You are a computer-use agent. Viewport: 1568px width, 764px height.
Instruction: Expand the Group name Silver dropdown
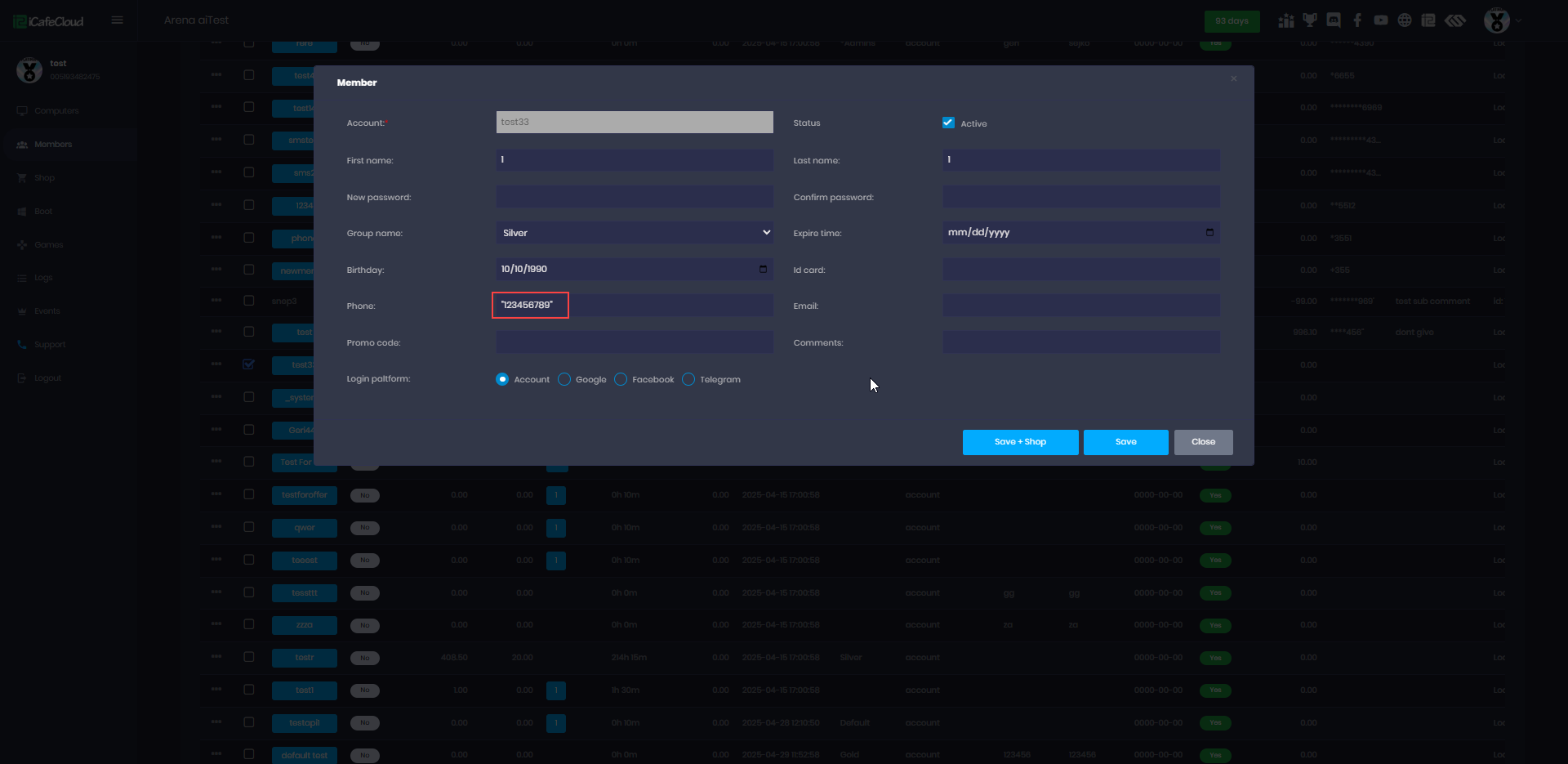pyautogui.click(x=635, y=233)
